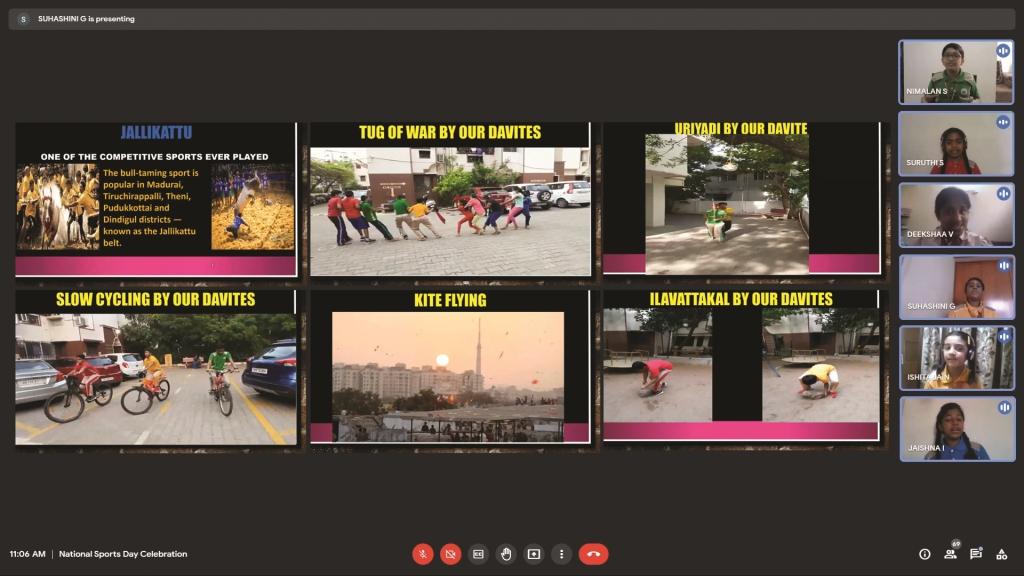
Task: Open meeting details info icon
Action: (925, 554)
